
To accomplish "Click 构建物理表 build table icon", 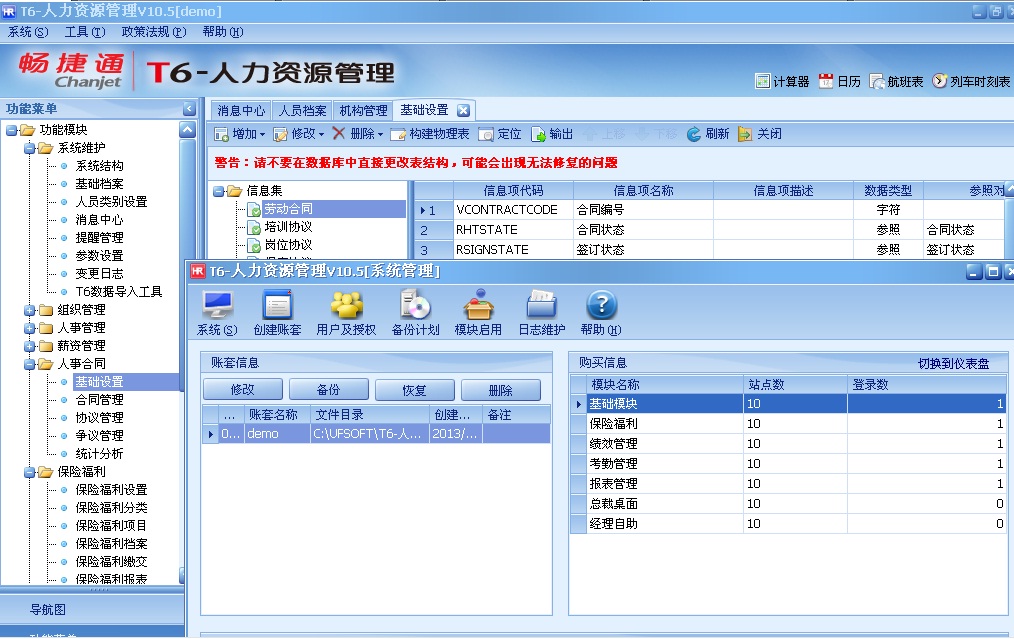I will 398,134.
